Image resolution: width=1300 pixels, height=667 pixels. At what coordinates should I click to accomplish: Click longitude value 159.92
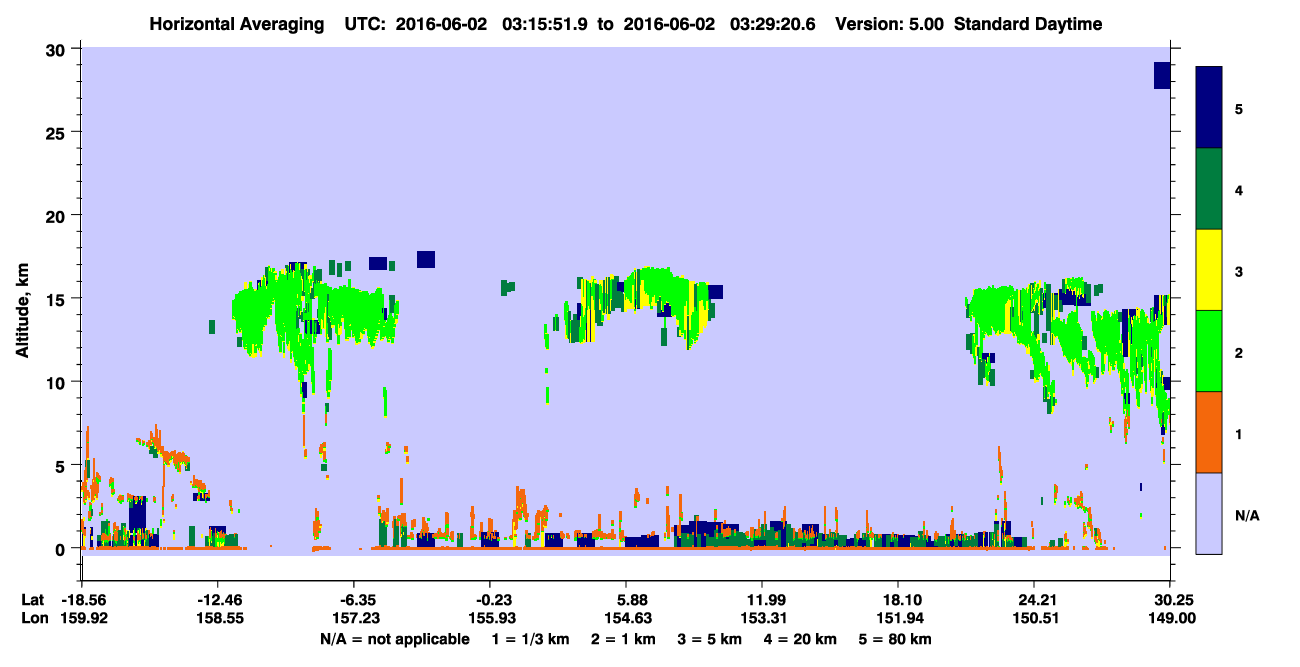coord(83,618)
